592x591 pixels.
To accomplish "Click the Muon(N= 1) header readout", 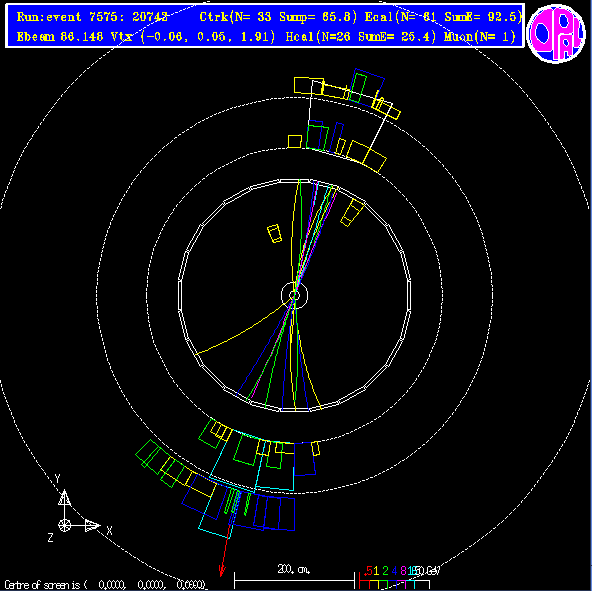I will pyautogui.click(x=479, y=37).
